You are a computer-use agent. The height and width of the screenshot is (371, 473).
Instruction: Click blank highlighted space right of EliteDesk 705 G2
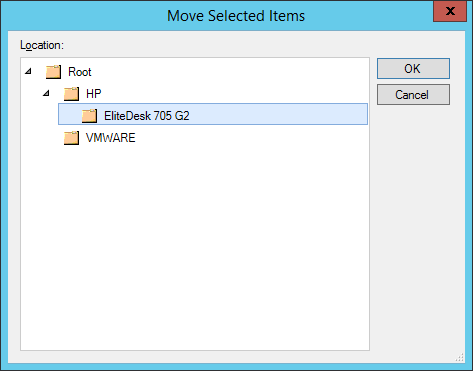[x=278, y=114]
